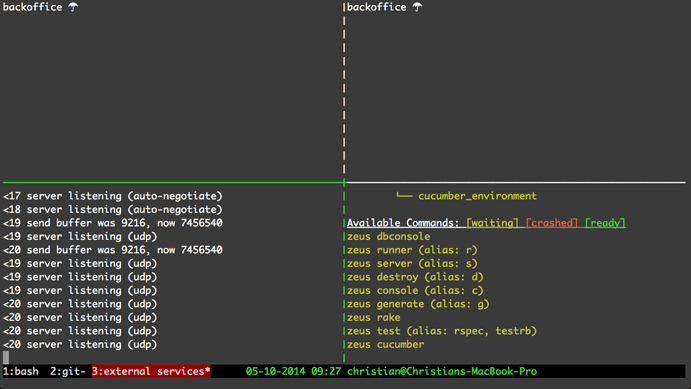The width and height of the screenshot is (691, 389).
Task: Click the [waiting] status legend label
Action: [492, 223]
